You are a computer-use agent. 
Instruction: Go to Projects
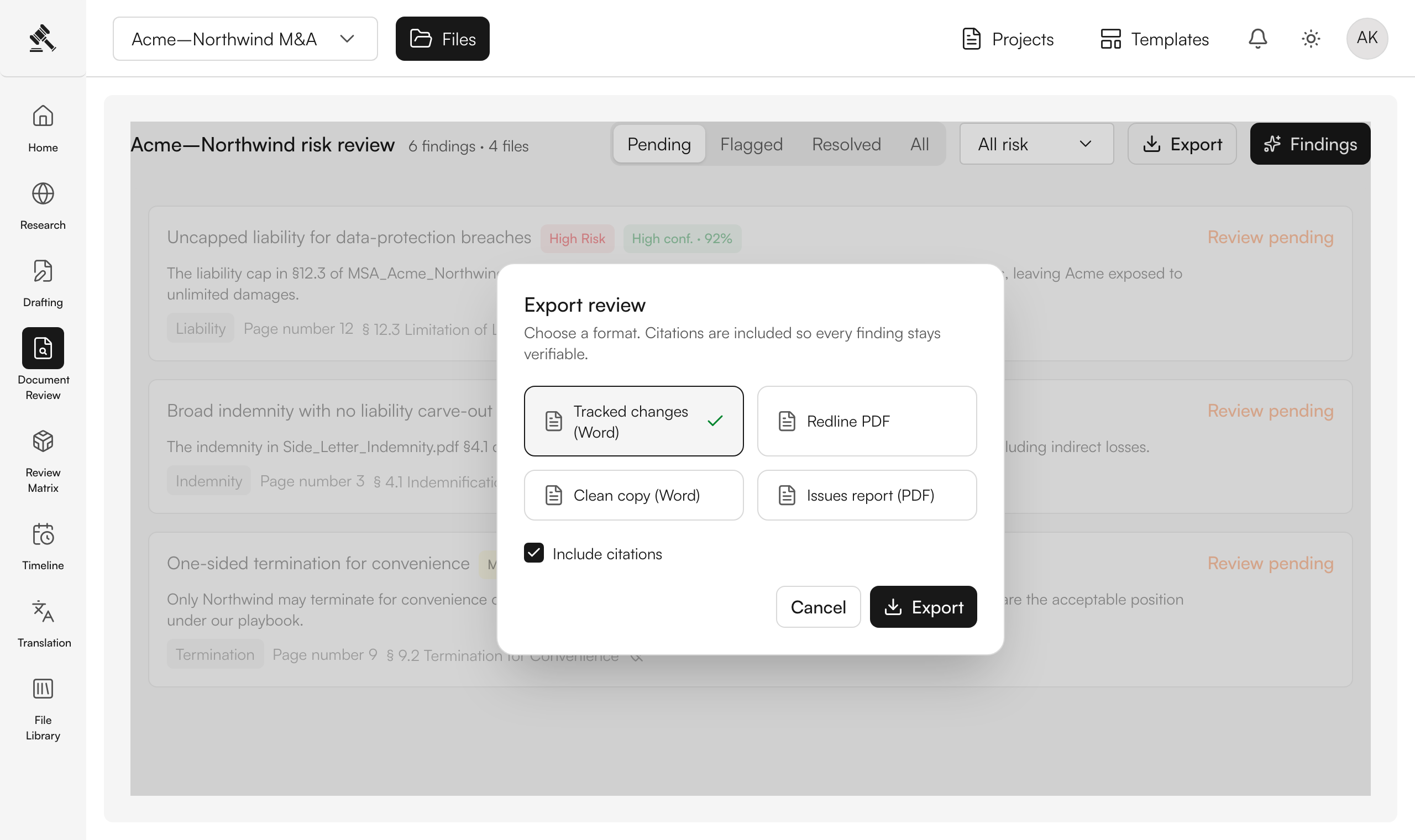(x=1008, y=39)
